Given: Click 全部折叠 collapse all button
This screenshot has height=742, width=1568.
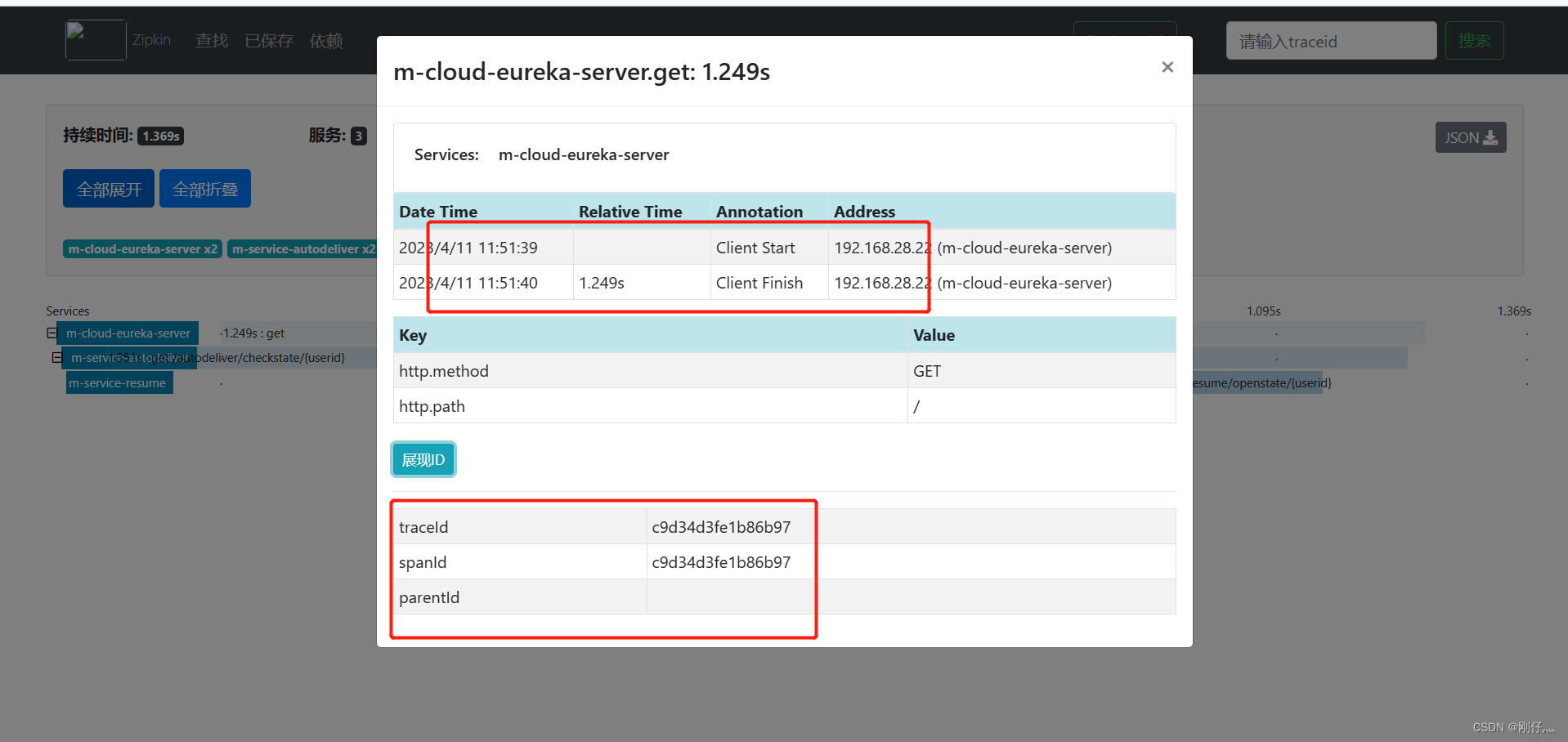Looking at the screenshot, I should [x=205, y=189].
